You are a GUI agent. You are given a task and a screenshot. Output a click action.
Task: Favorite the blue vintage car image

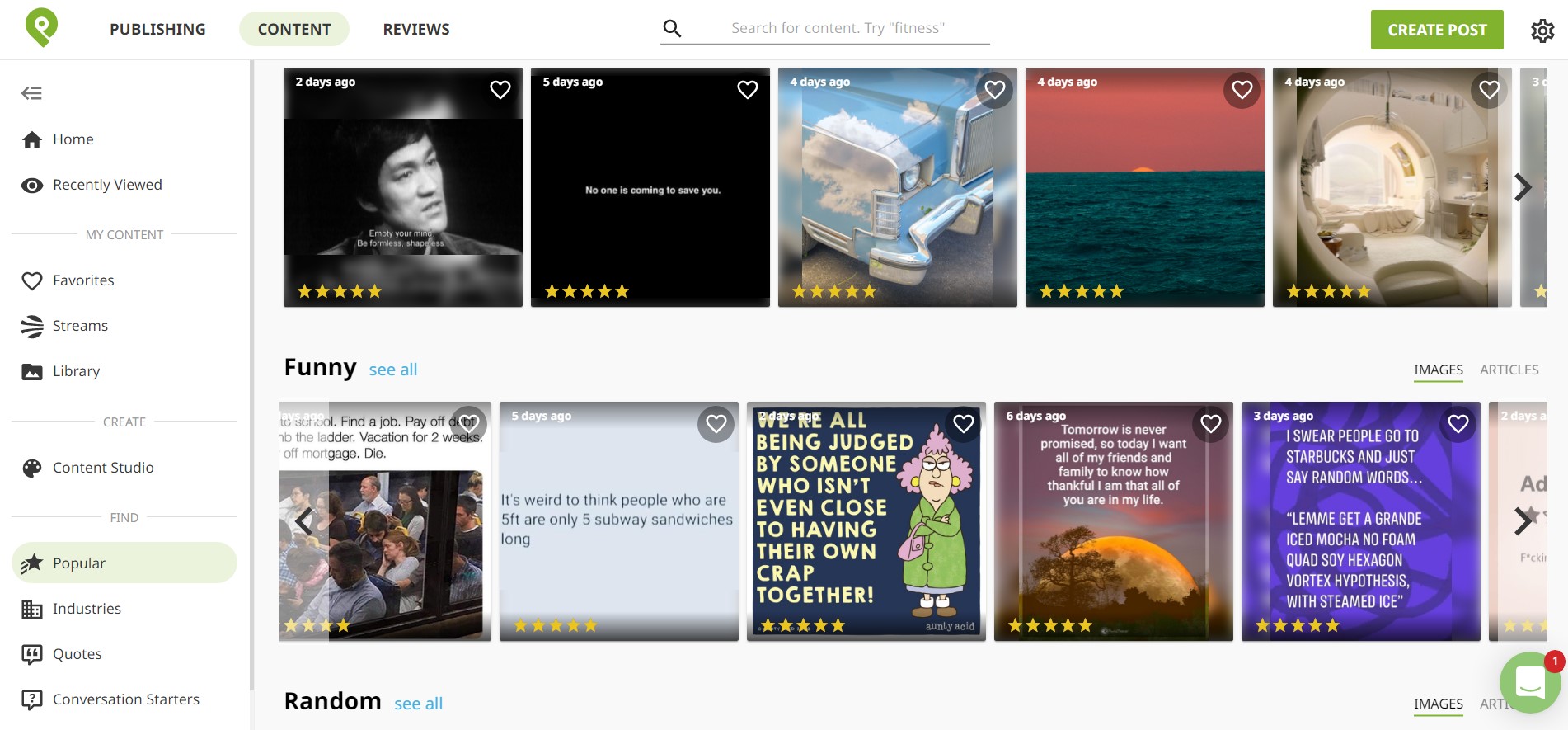995,89
